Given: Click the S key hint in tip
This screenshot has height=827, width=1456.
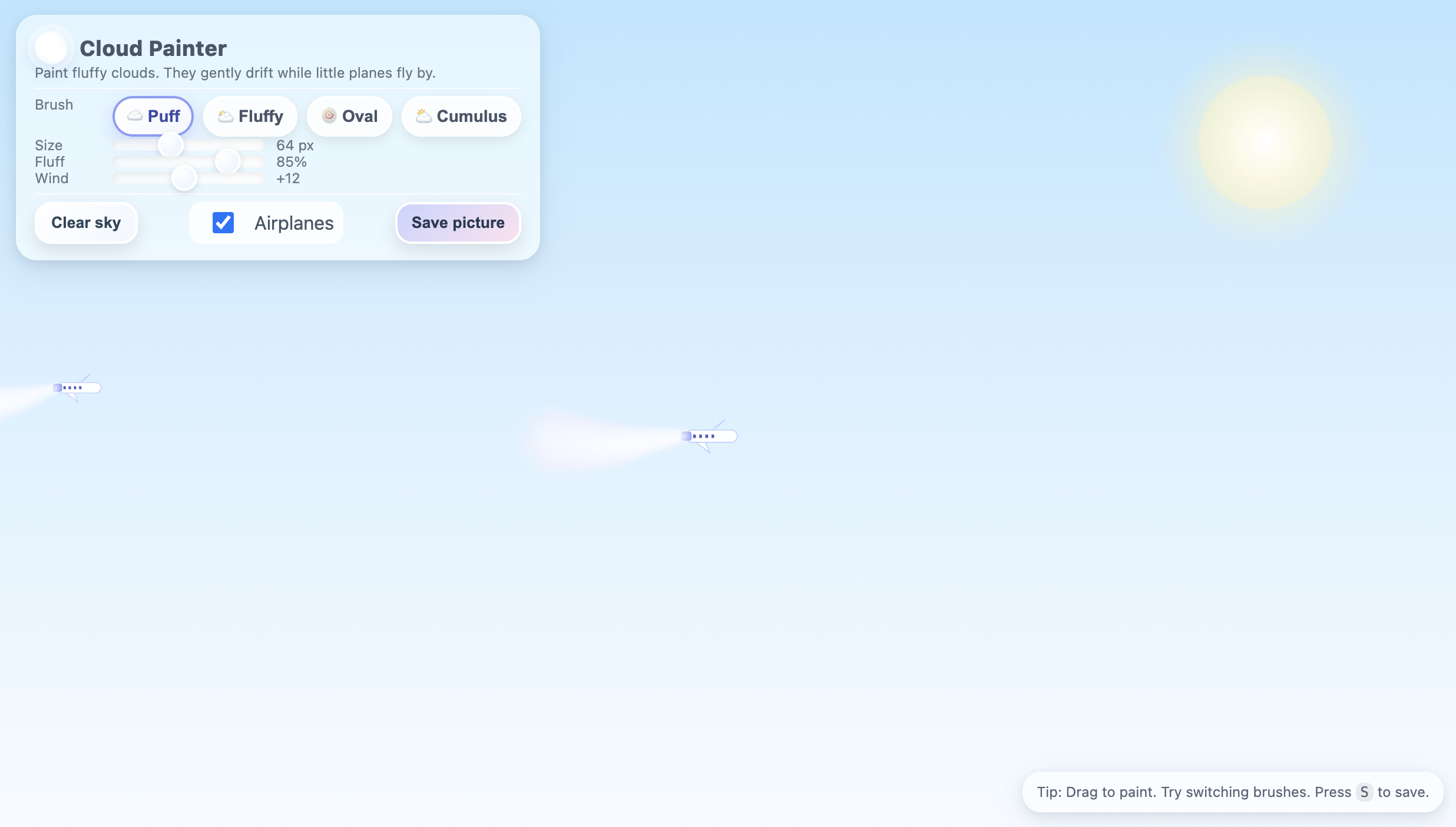Looking at the screenshot, I should pyautogui.click(x=1364, y=792).
